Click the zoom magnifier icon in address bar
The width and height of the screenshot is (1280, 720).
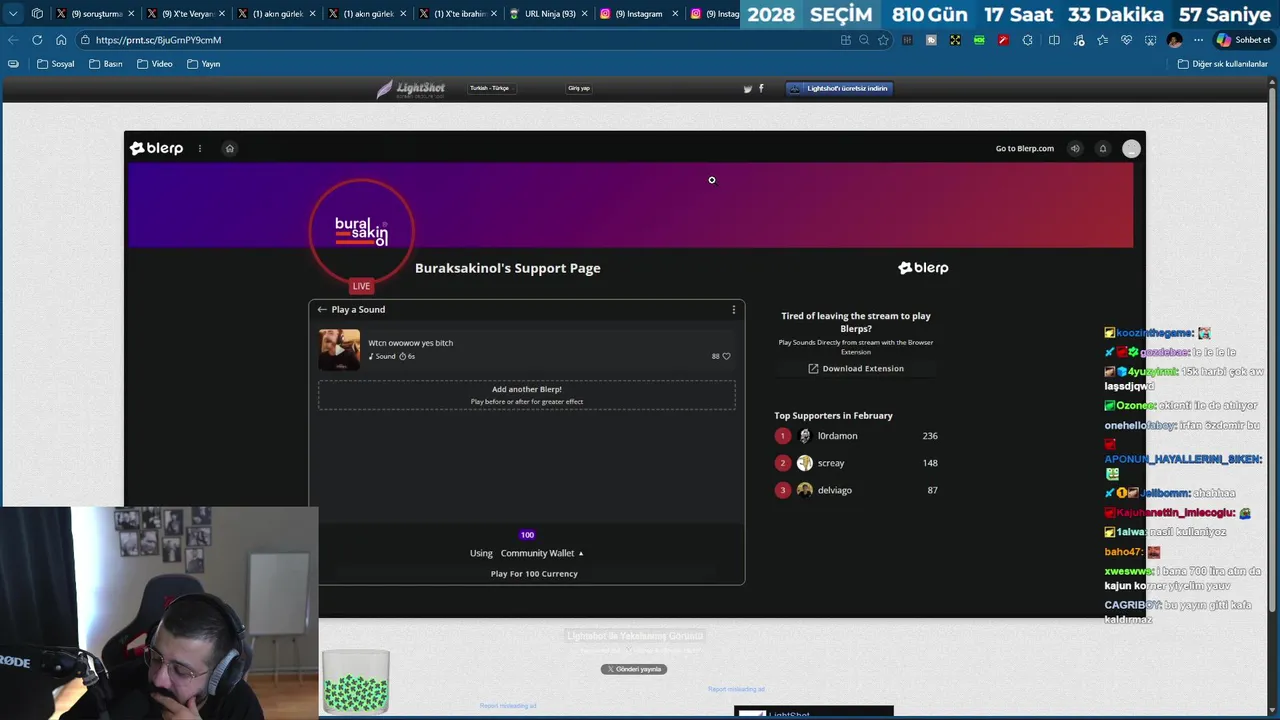coord(864,40)
